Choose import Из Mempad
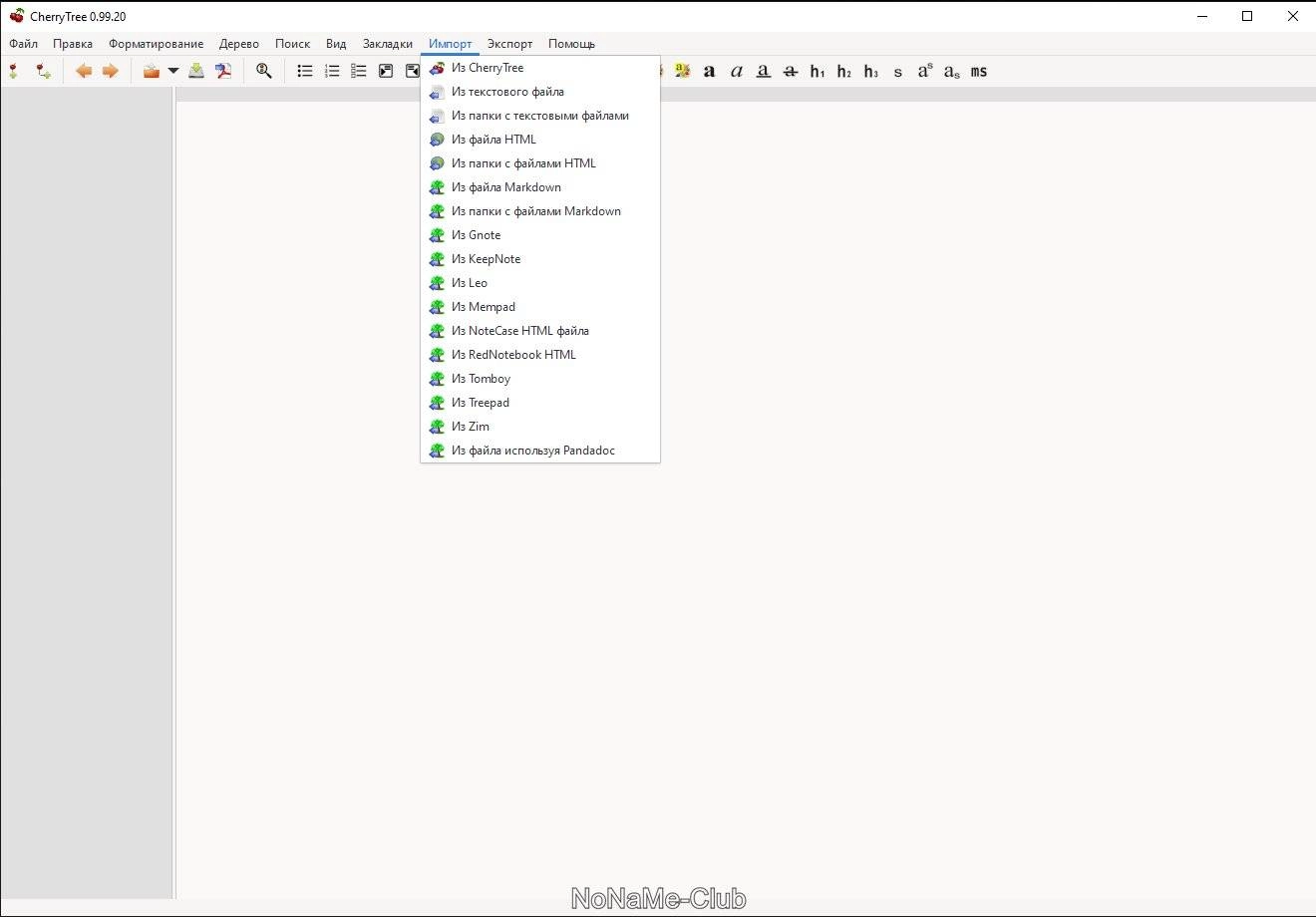The width and height of the screenshot is (1316, 917). [540, 307]
